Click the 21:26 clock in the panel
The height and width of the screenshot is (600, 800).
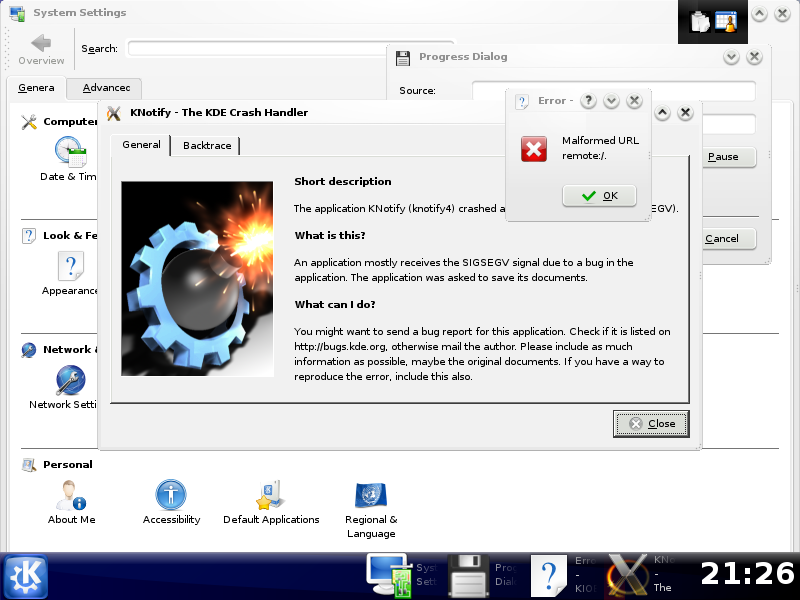click(x=747, y=574)
